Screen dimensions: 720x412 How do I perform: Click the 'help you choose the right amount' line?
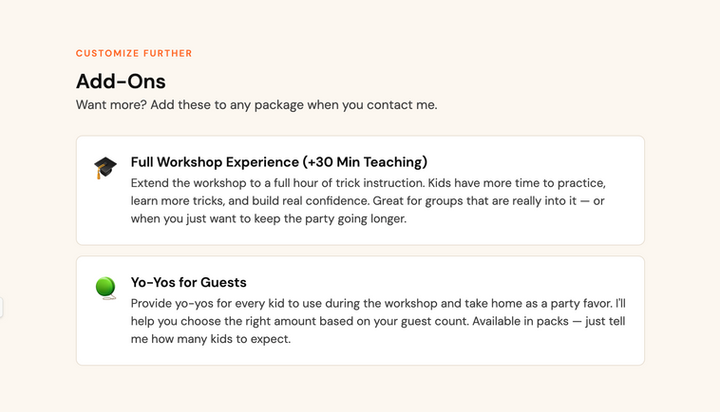click(378, 321)
